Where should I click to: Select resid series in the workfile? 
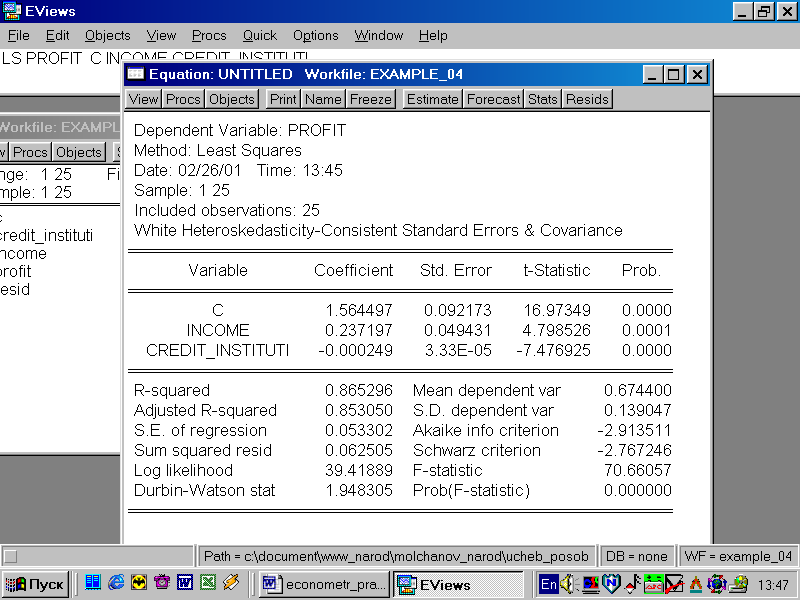click(15, 289)
